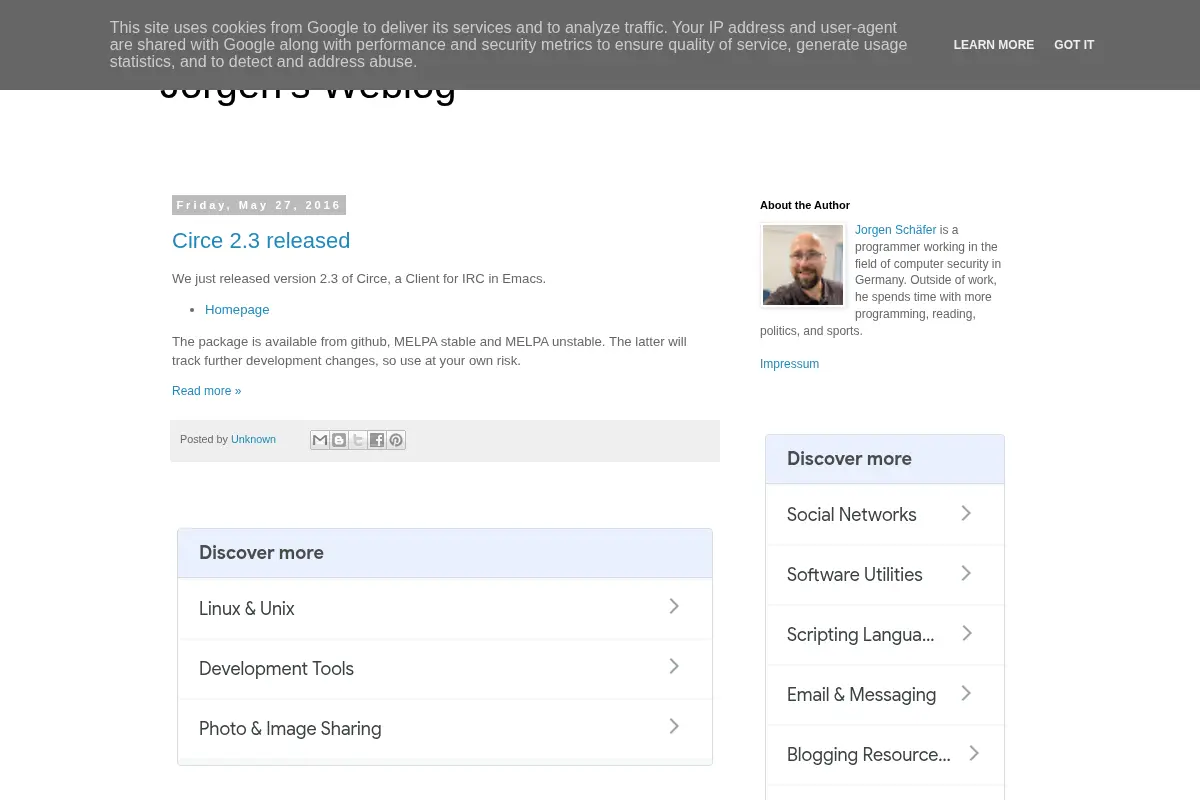Email this post via the Gmail icon
The height and width of the screenshot is (800, 1200).
click(x=320, y=440)
